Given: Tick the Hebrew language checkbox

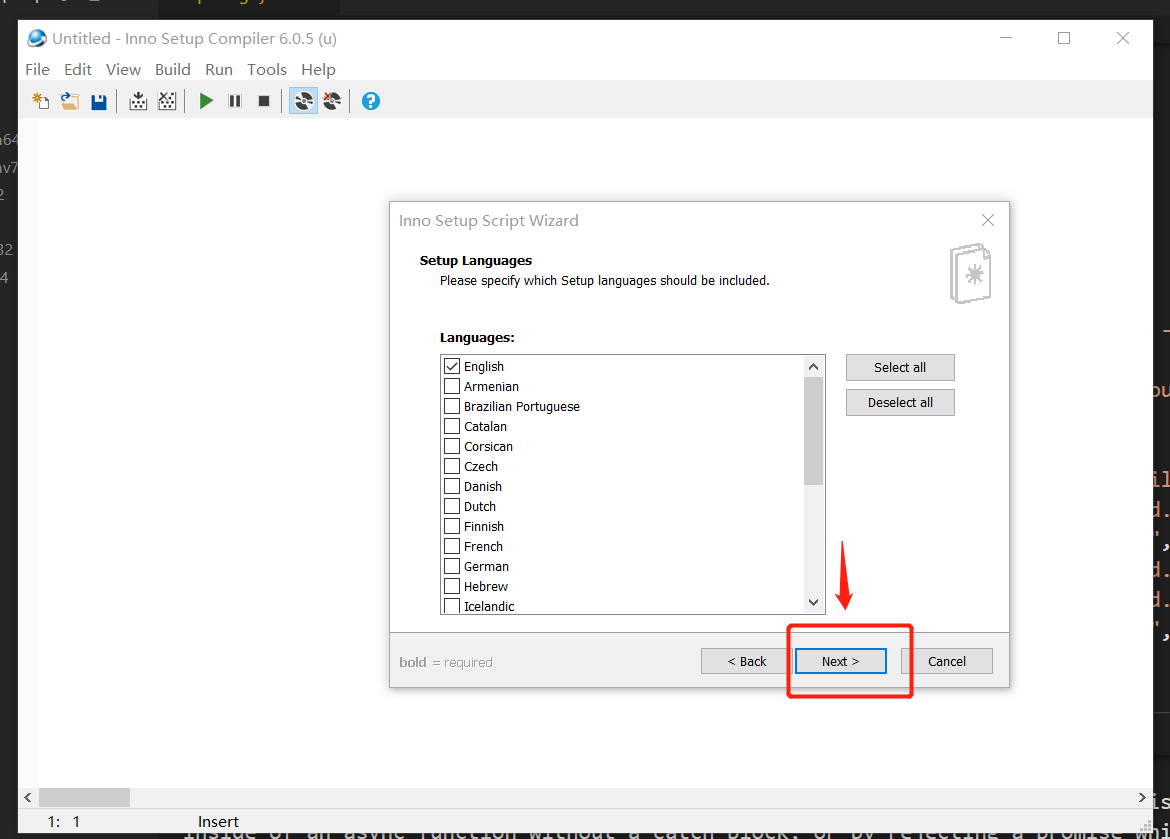Looking at the screenshot, I should (x=451, y=586).
